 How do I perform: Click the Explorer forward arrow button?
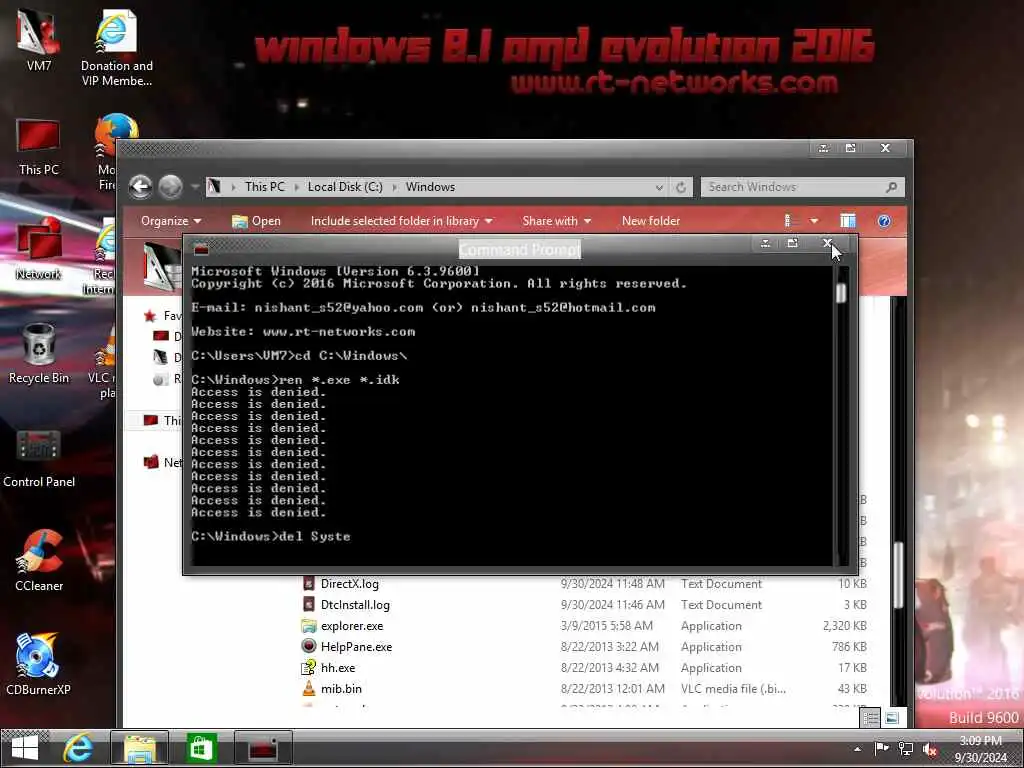170,187
